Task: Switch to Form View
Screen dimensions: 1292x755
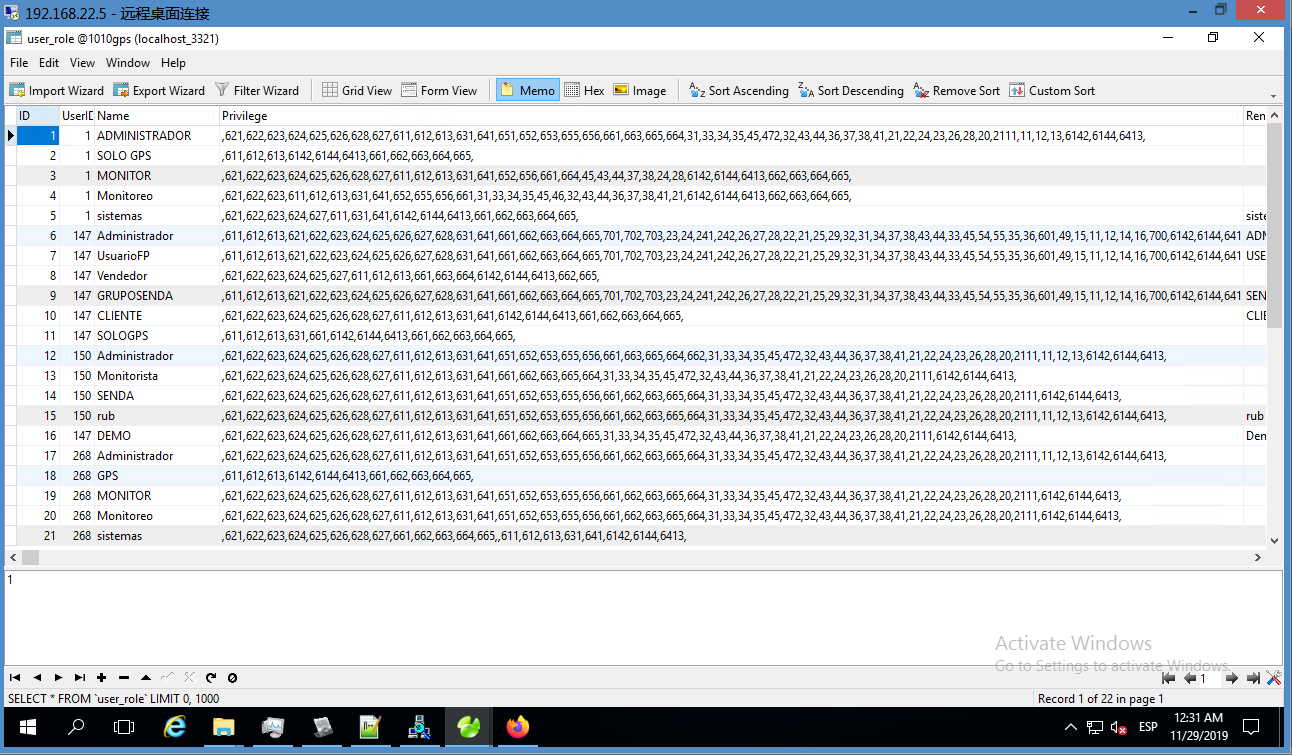Action: (x=439, y=90)
